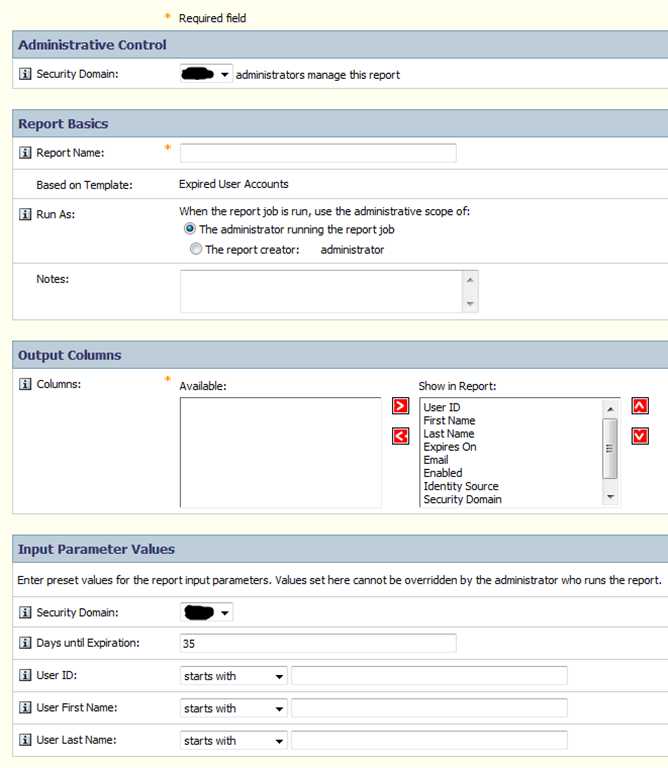This screenshot has width=668, height=768.
Task: Click info icon next to Days until Expiration
Action: (x=26, y=642)
